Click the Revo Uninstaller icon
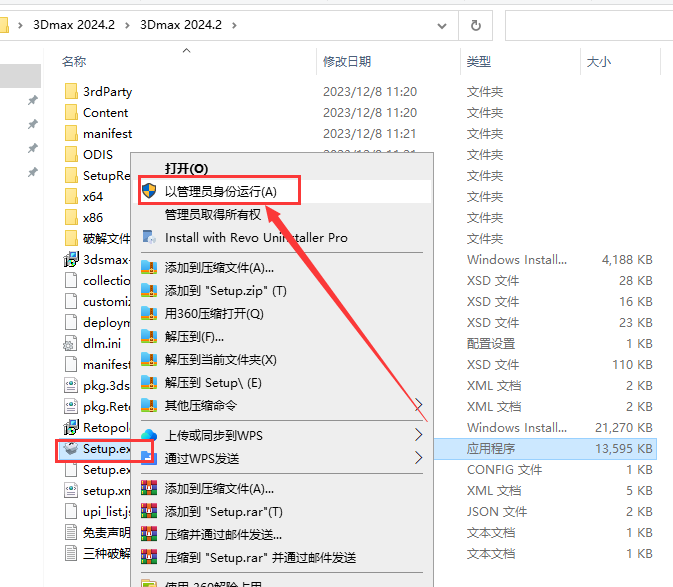673x587 pixels. pyautogui.click(x=149, y=237)
